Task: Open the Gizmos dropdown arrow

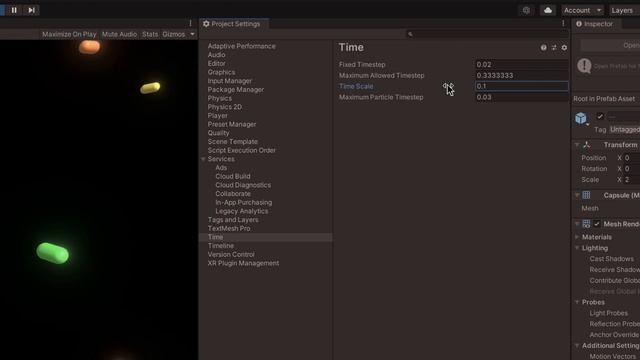Action: point(192,34)
